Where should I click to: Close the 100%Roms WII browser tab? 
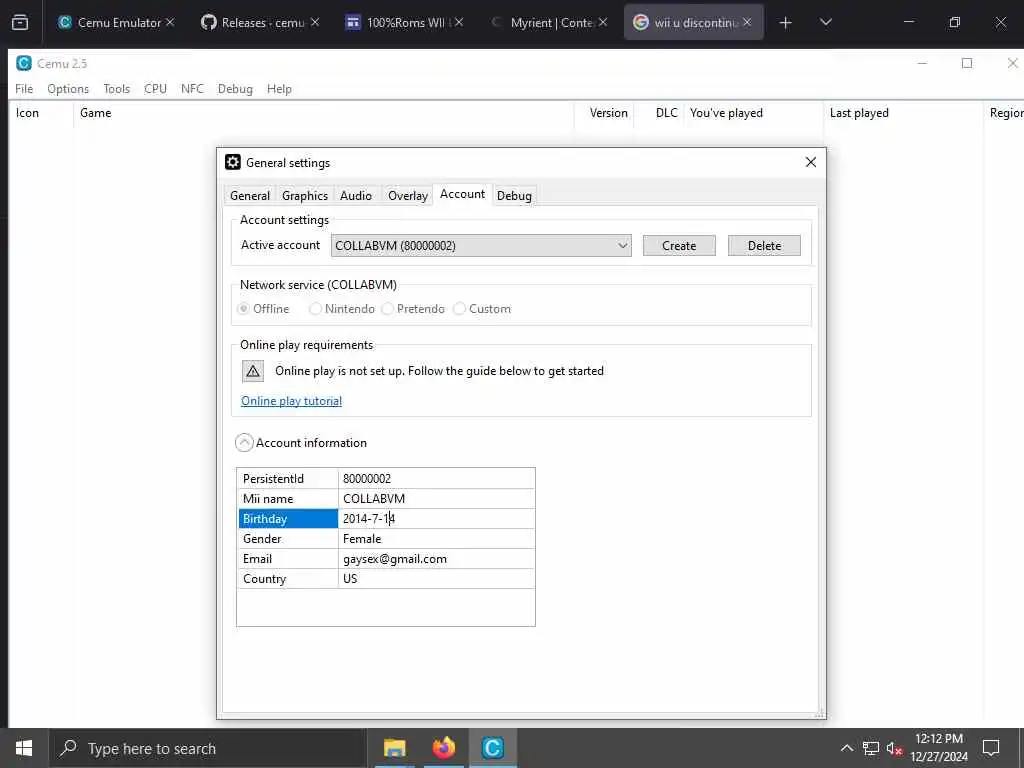pos(459,22)
